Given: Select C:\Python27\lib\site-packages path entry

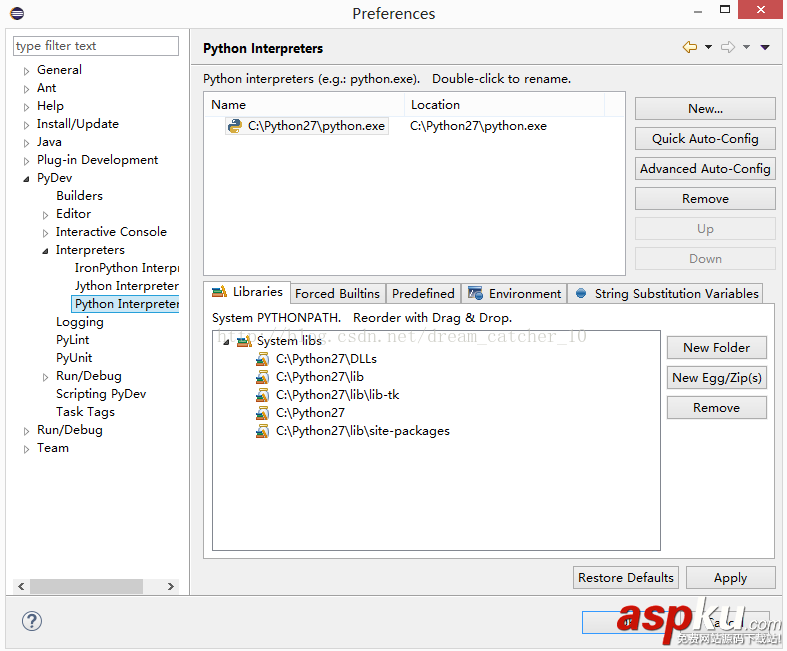Looking at the screenshot, I should click(362, 431).
